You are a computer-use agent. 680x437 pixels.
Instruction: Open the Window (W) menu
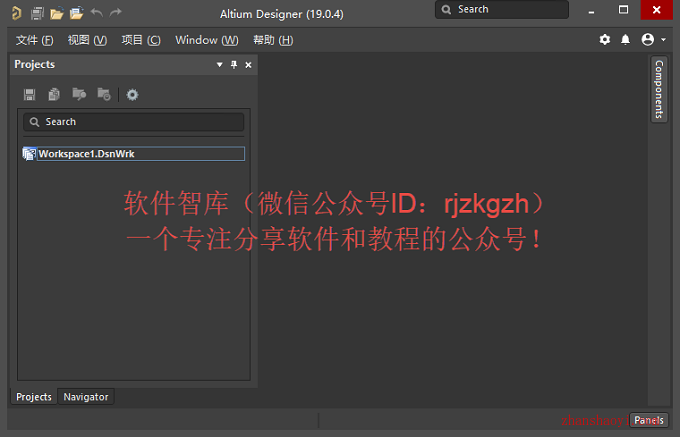(x=207, y=40)
